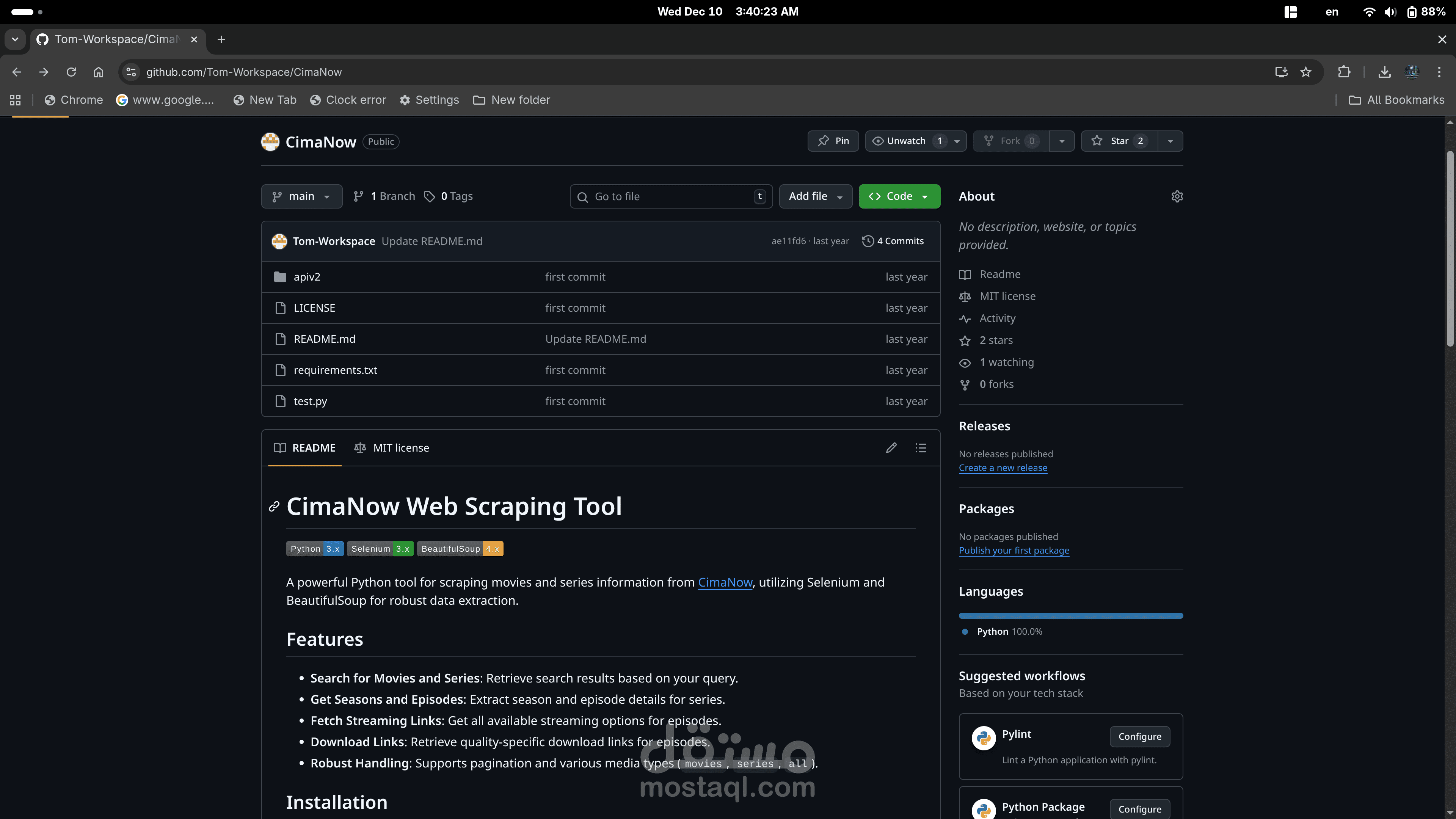1456x819 pixels.
Task: Open the Tom-Workspace avatar icon
Action: pyautogui.click(x=279, y=241)
